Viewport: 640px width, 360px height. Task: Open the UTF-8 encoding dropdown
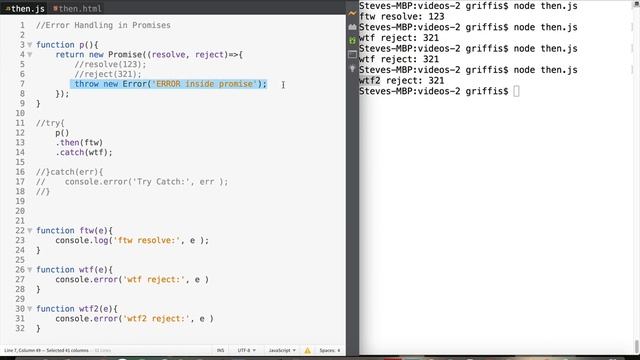pos(247,350)
